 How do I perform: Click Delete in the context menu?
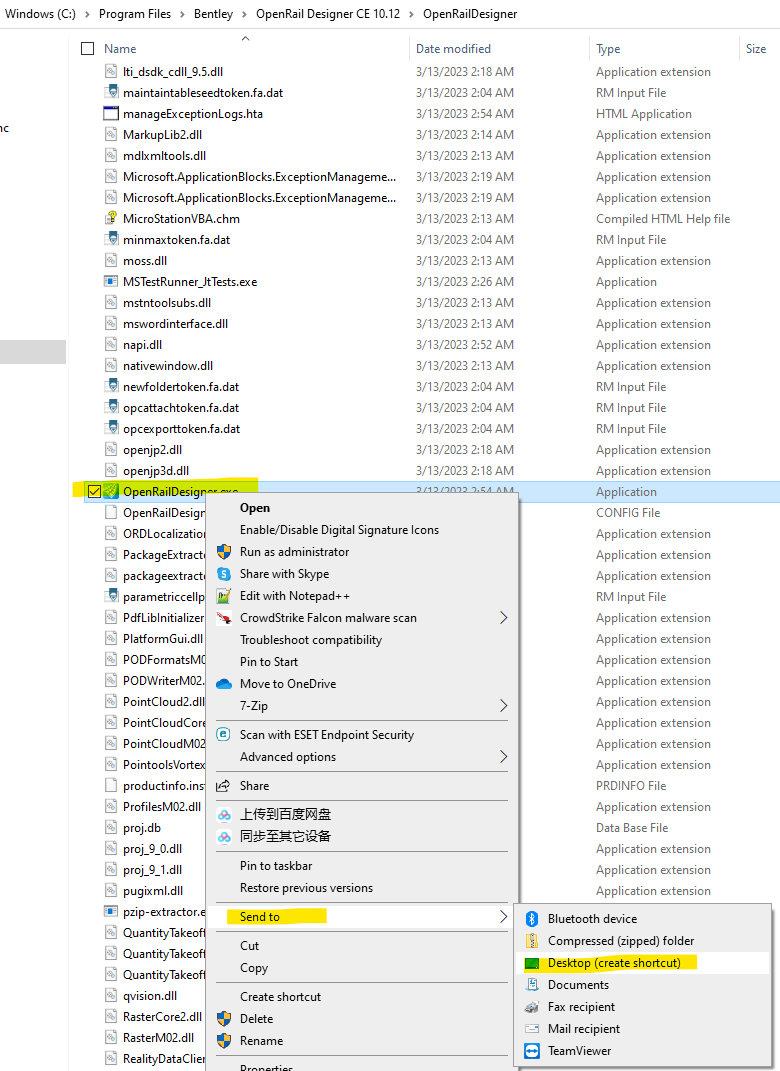(x=256, y=1018)
